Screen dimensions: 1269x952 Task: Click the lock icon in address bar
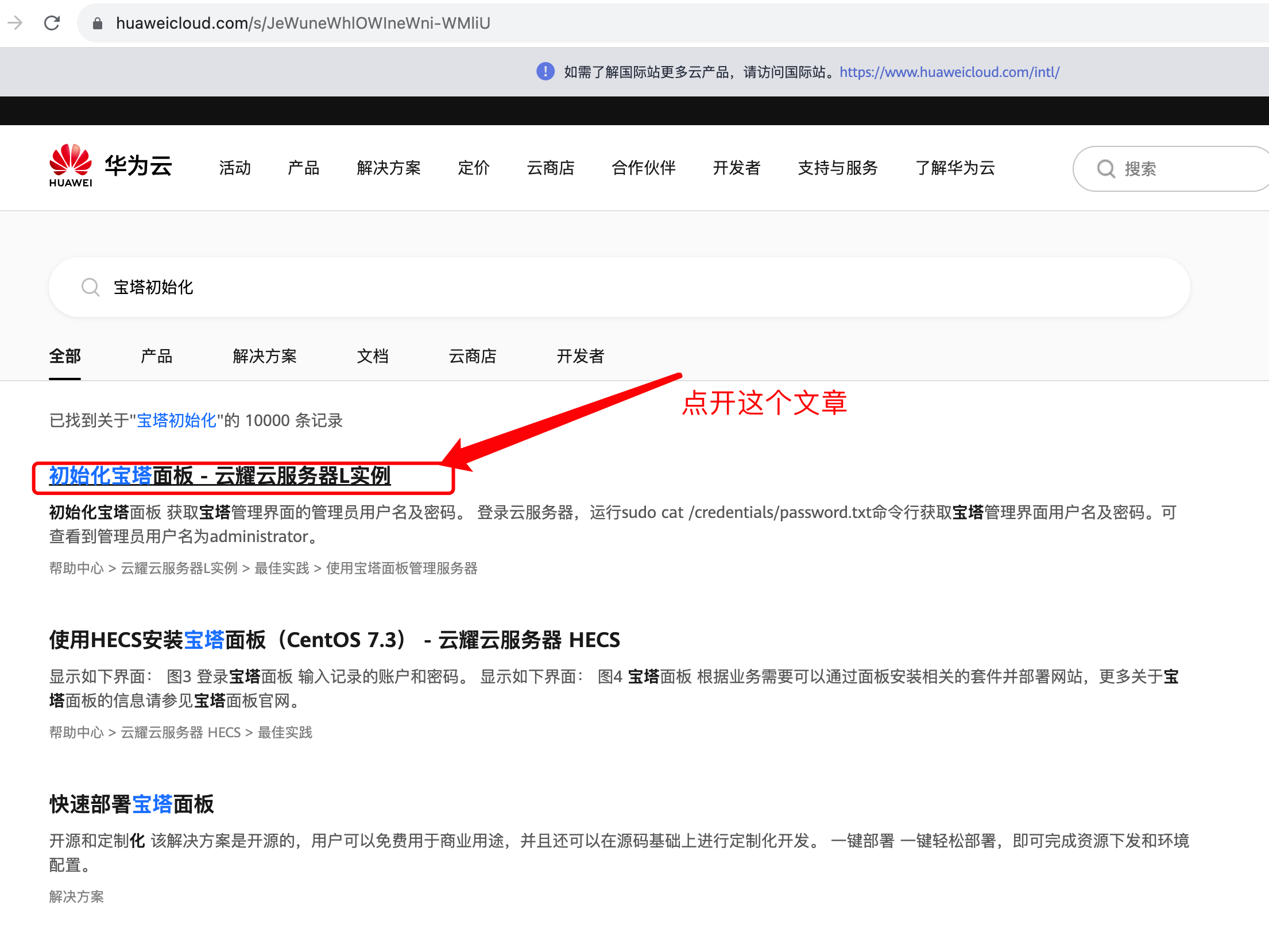[x=98, y=23]
